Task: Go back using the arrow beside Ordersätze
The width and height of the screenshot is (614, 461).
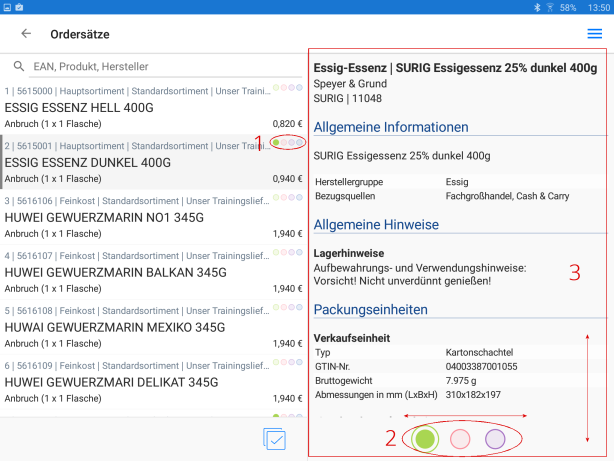Action: [26, 34]
